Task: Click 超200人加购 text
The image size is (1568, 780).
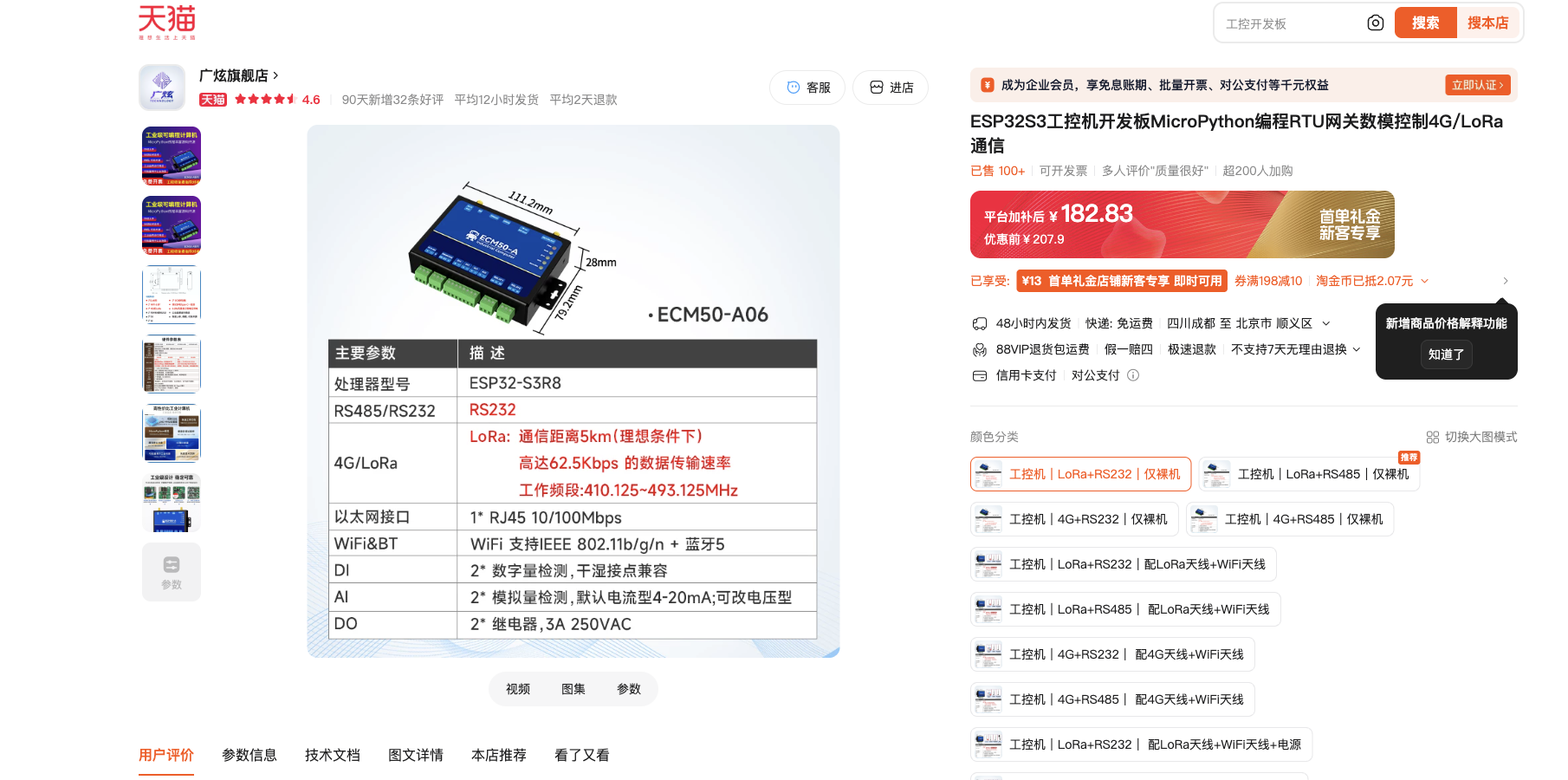Action: 1258,171
